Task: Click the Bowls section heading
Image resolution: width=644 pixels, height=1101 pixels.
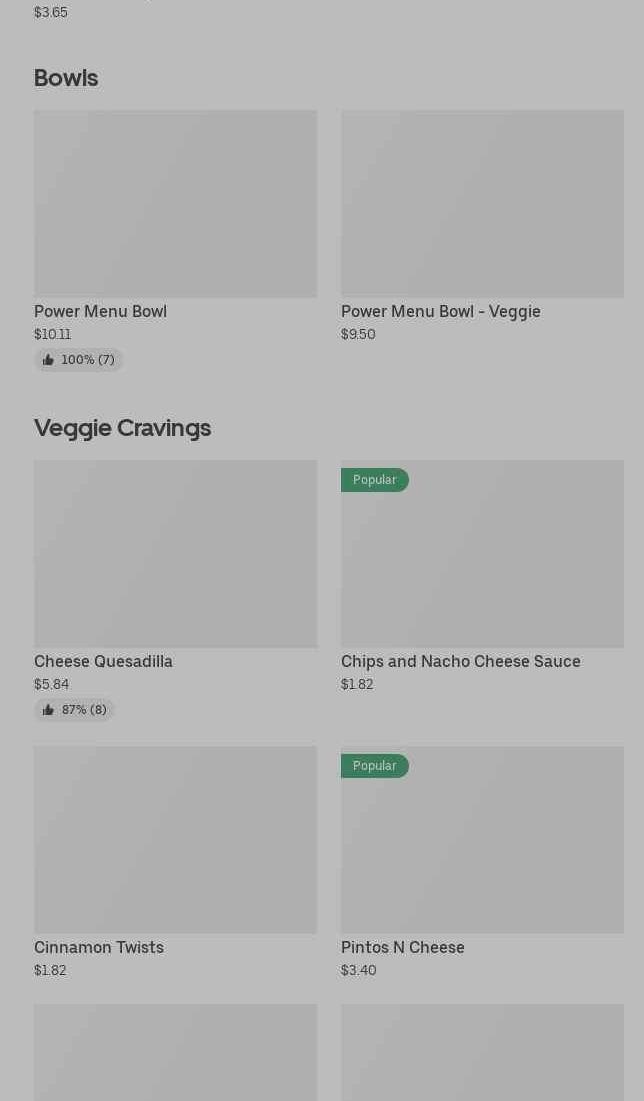Action: click(66, 78)
